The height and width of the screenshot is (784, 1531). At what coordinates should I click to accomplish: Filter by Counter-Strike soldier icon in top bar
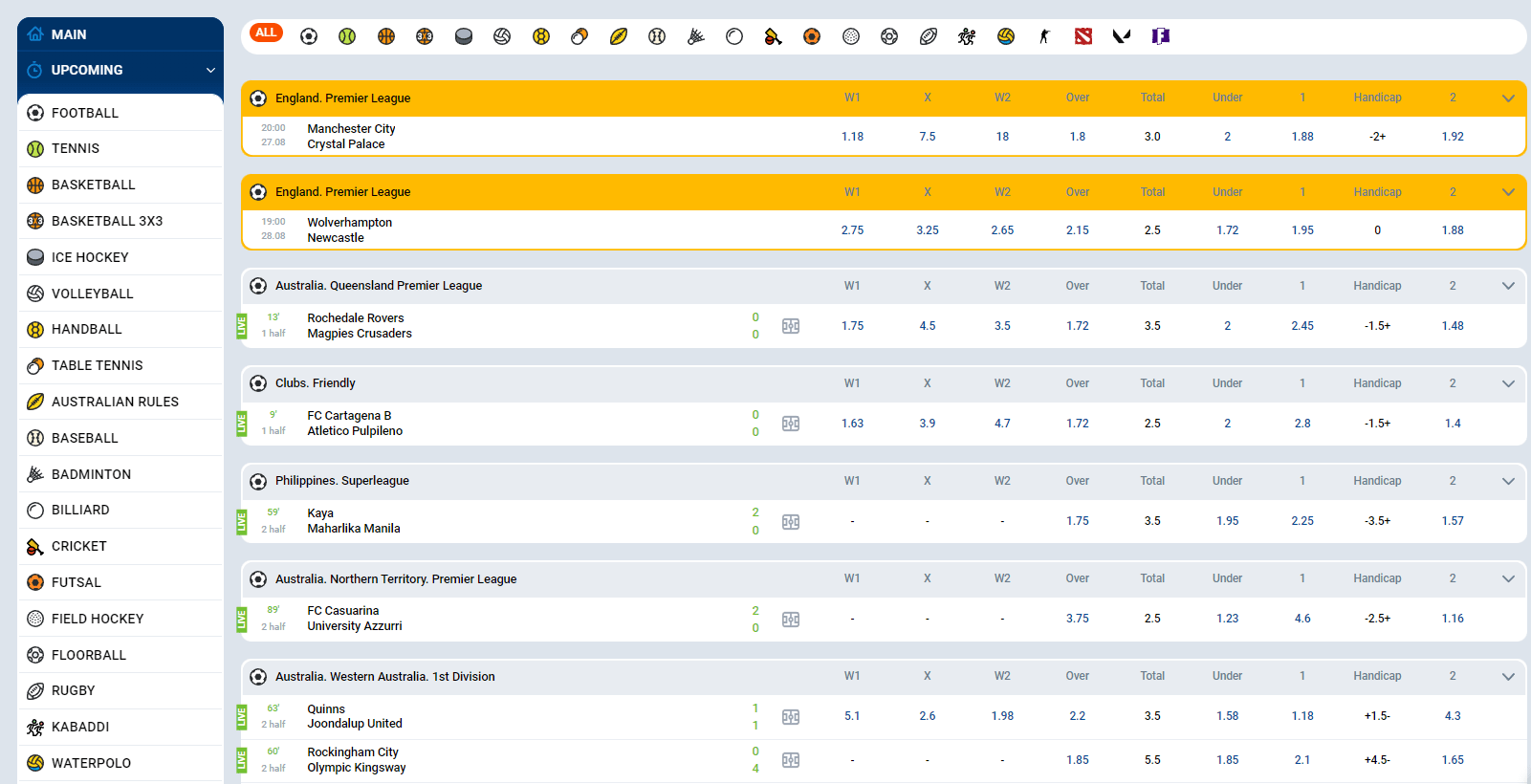click(1044, 36)
